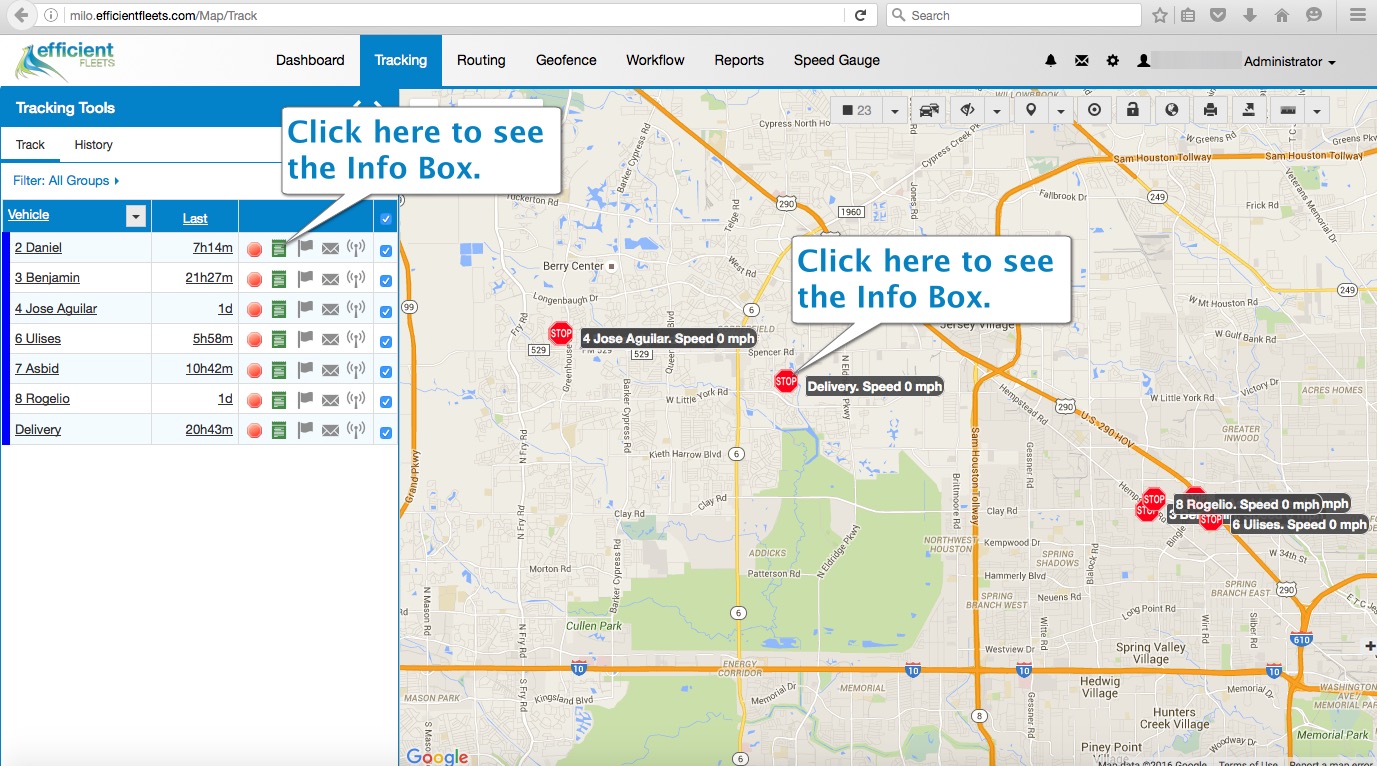The width and height of the screenshot is (1377, 766).
Task: Open settings gear in top navigation
Action: tap(1113, 61)
